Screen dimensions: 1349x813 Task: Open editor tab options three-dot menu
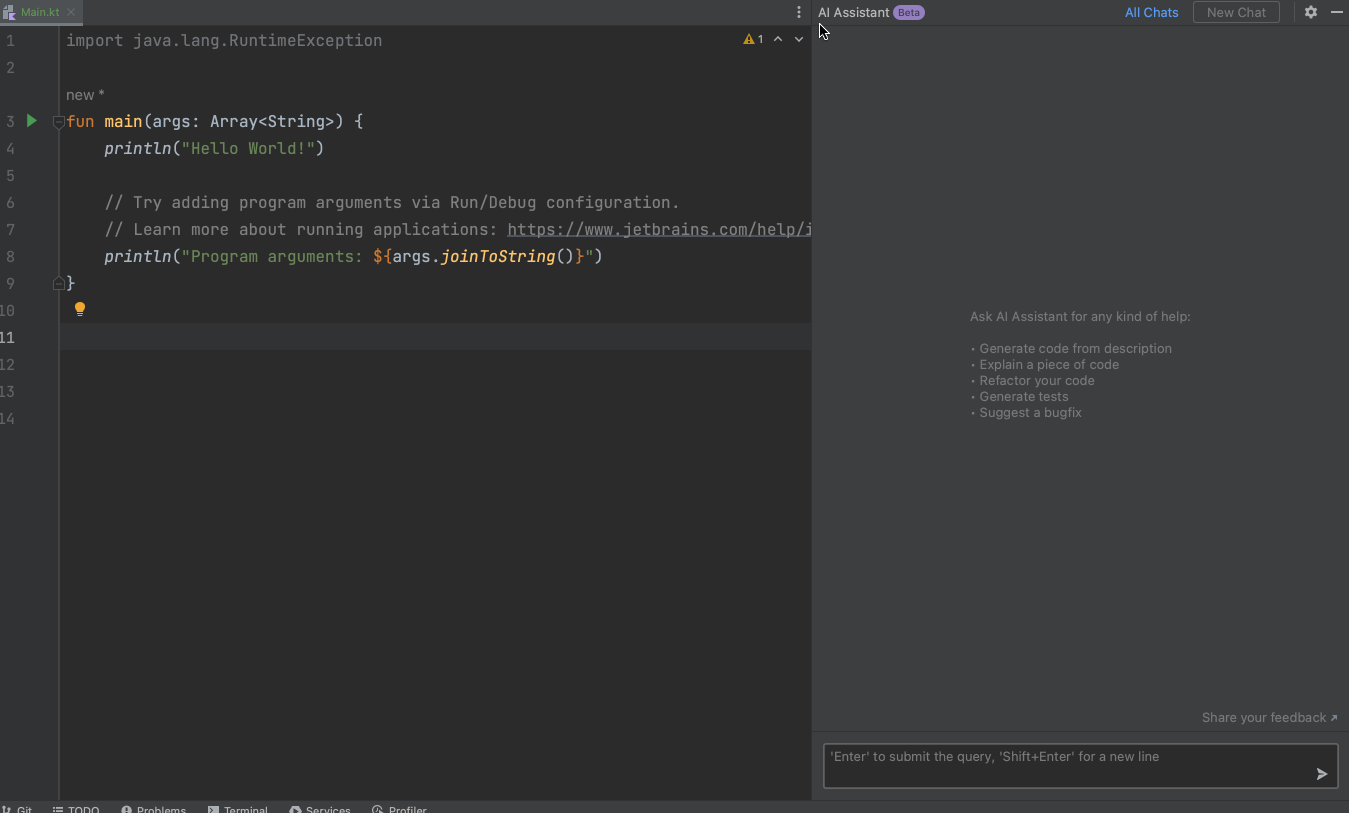pos(798,12)
